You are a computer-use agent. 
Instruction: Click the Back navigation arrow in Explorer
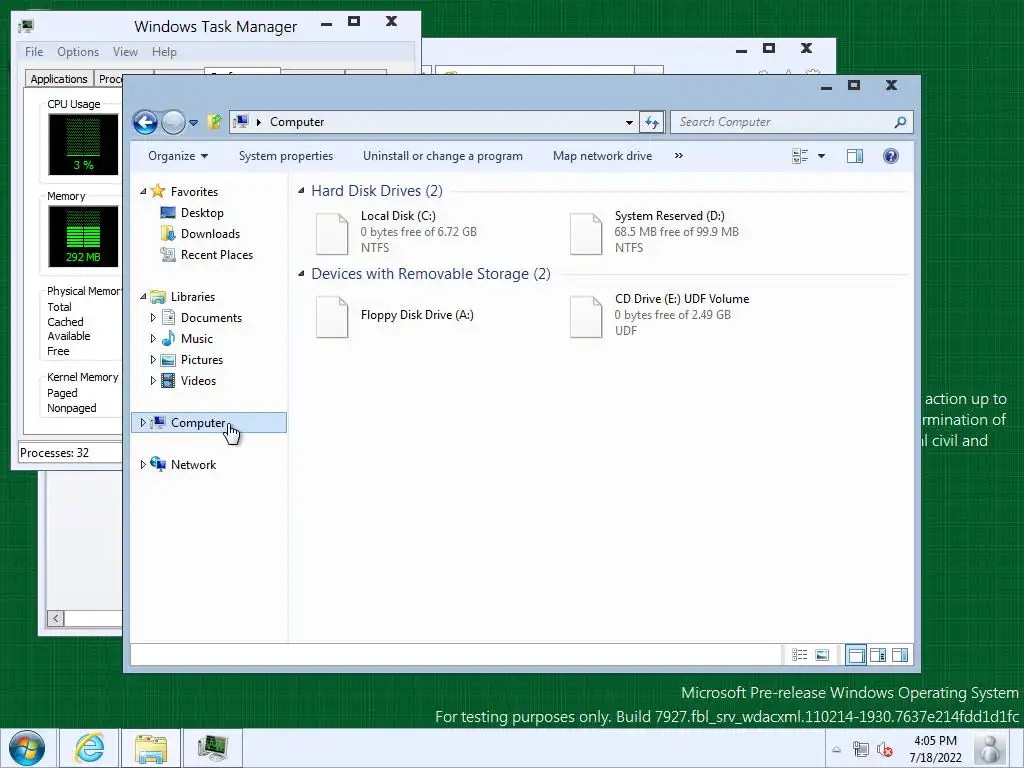(145, 122)
